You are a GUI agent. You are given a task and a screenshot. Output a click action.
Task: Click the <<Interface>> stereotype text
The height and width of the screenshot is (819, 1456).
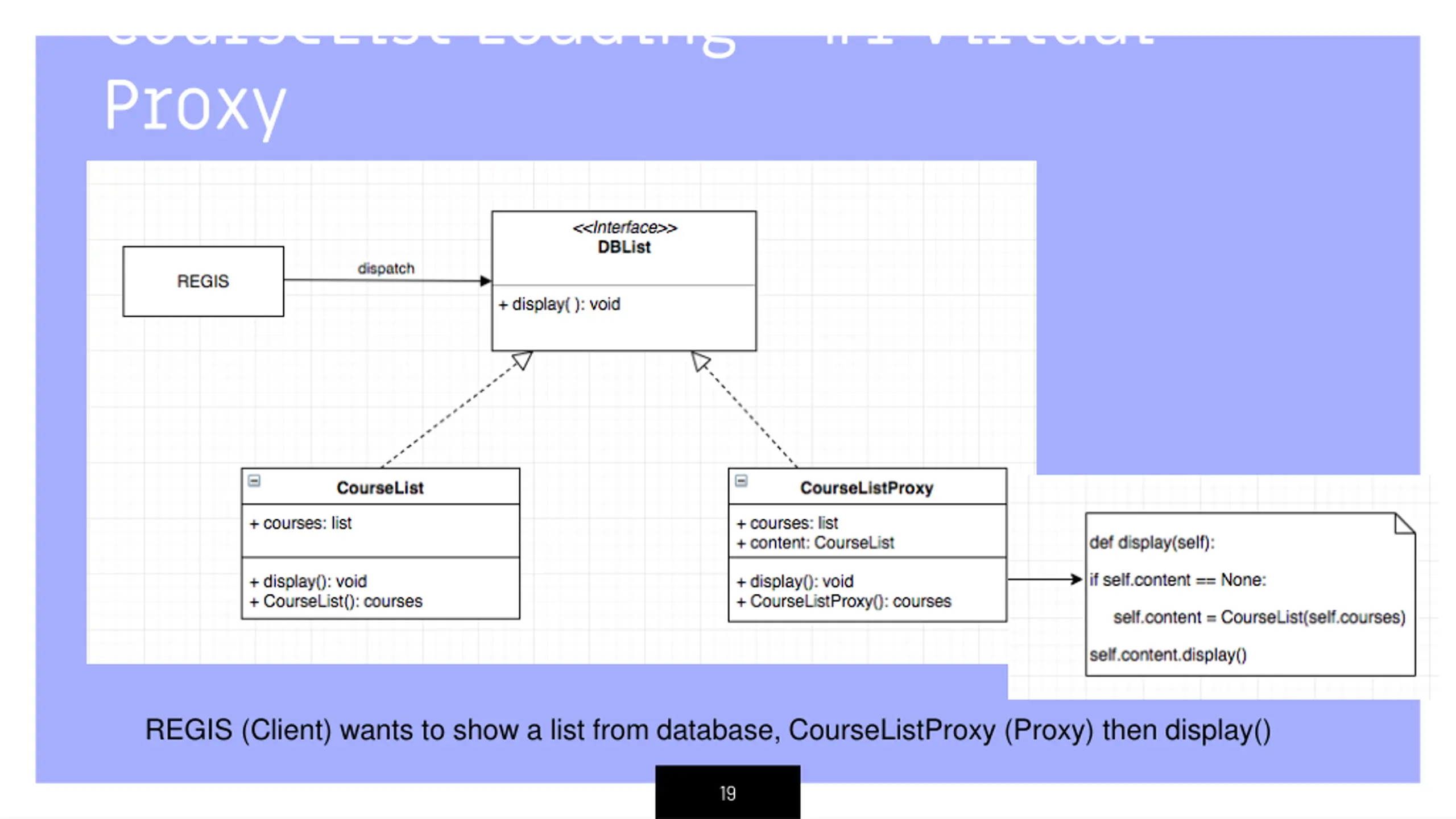tap(624, 227)
